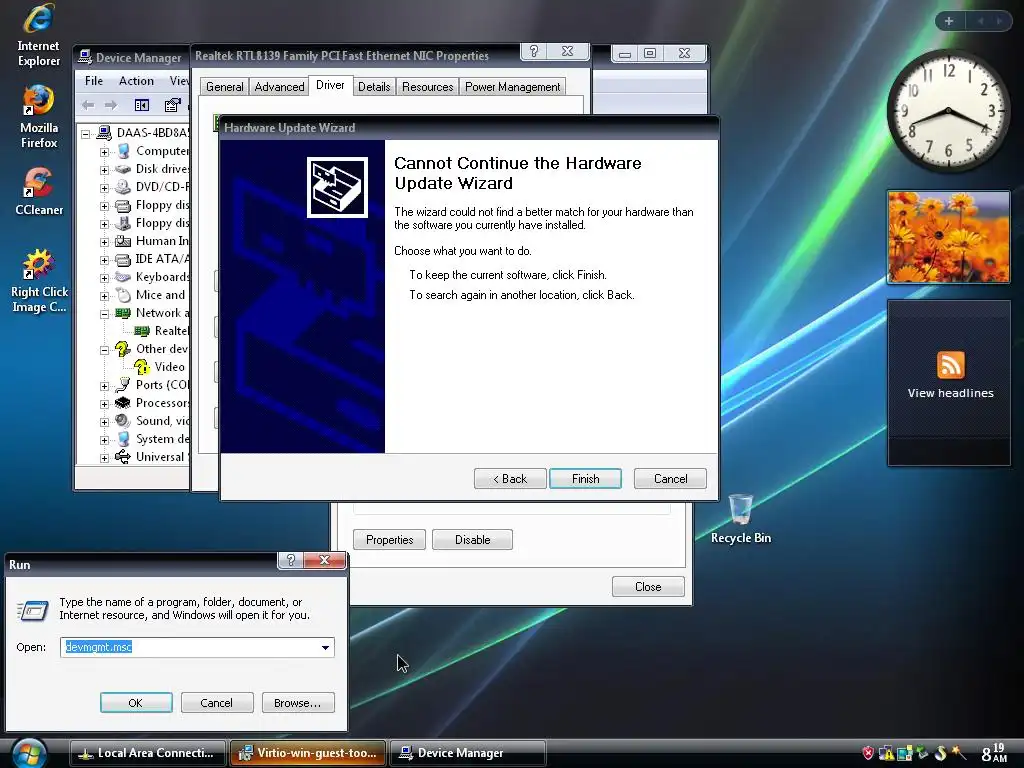Click Browse in the Run dialog

tap(298, 703)
